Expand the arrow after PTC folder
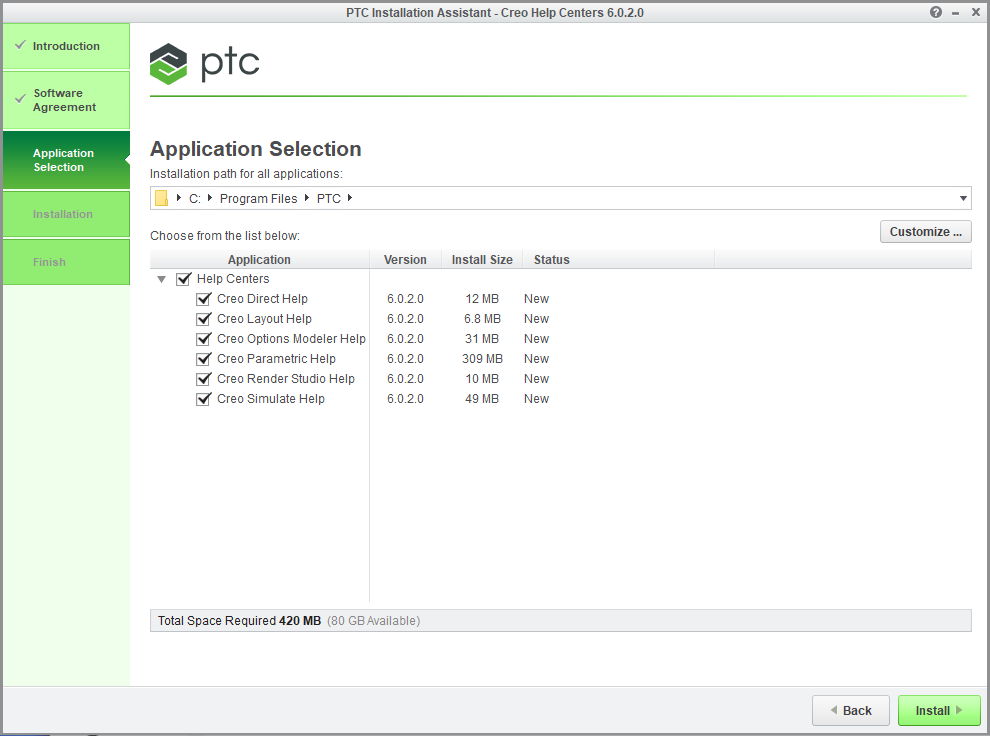This screenshot has width=990, height=736. pos(350,198)
